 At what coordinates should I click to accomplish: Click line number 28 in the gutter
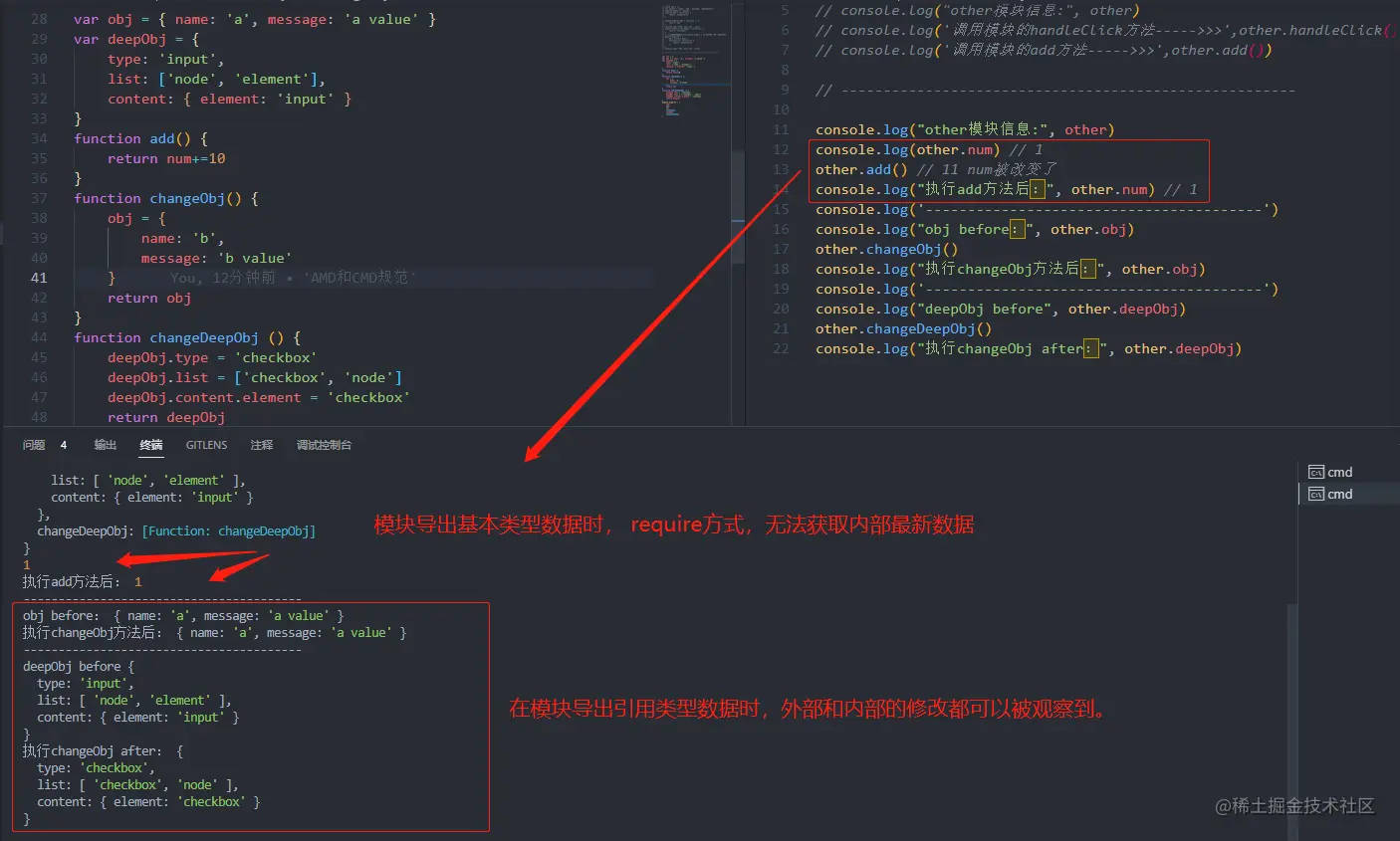pos(39,19)
